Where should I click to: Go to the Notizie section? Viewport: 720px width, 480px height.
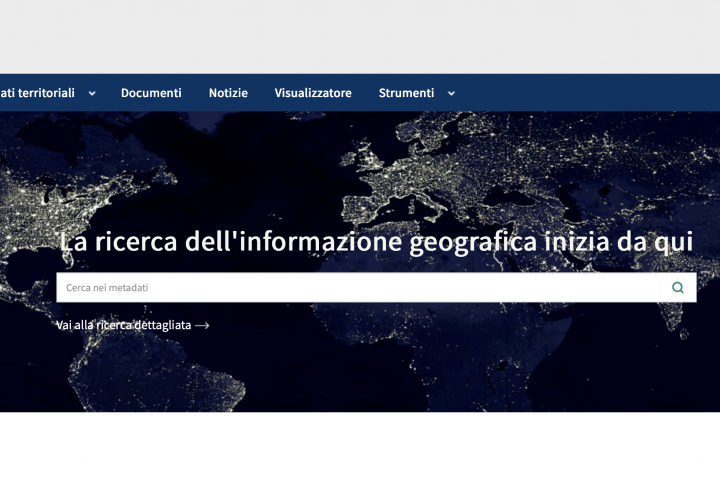(x=228, y=93)
